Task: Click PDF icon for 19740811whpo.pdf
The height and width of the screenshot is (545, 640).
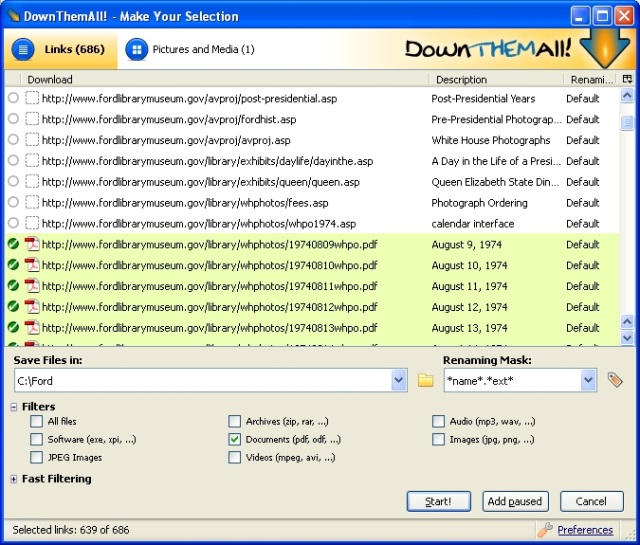Action: (x=32, y=286)
